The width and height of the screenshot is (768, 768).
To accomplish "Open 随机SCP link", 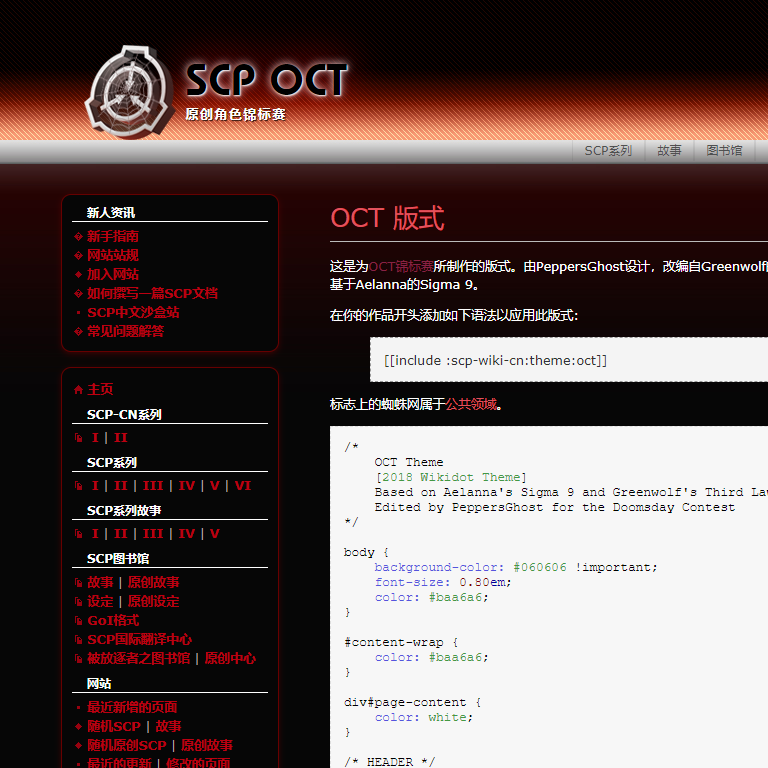I will [x=114, y=726].
